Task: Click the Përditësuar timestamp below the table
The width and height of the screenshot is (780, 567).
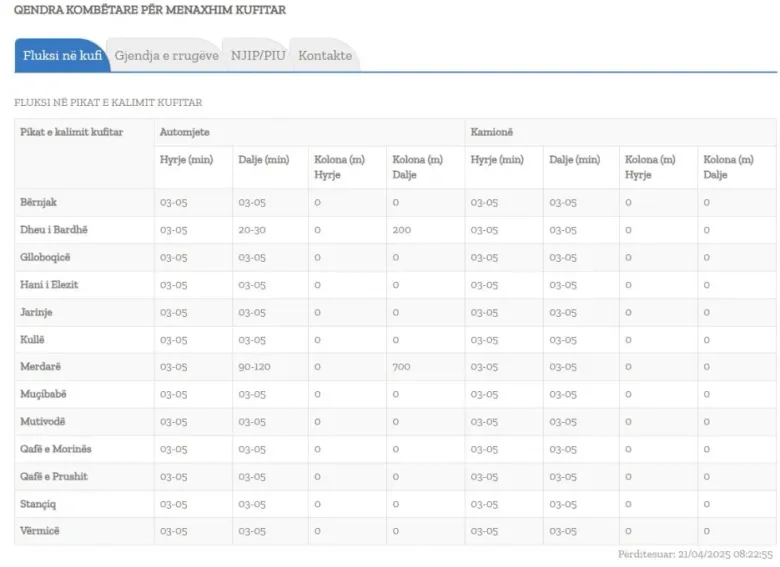Action: 695,553
